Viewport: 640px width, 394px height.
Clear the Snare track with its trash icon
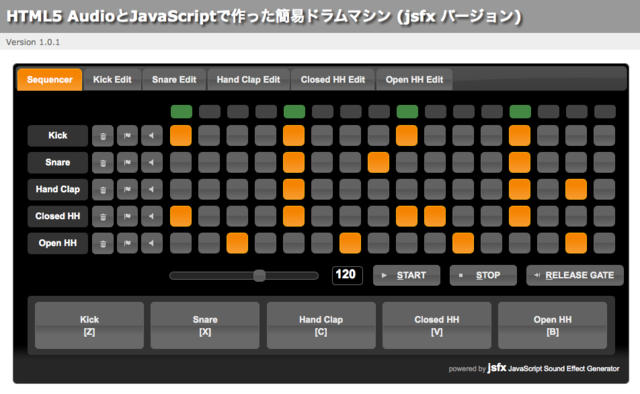coord(103,162)
